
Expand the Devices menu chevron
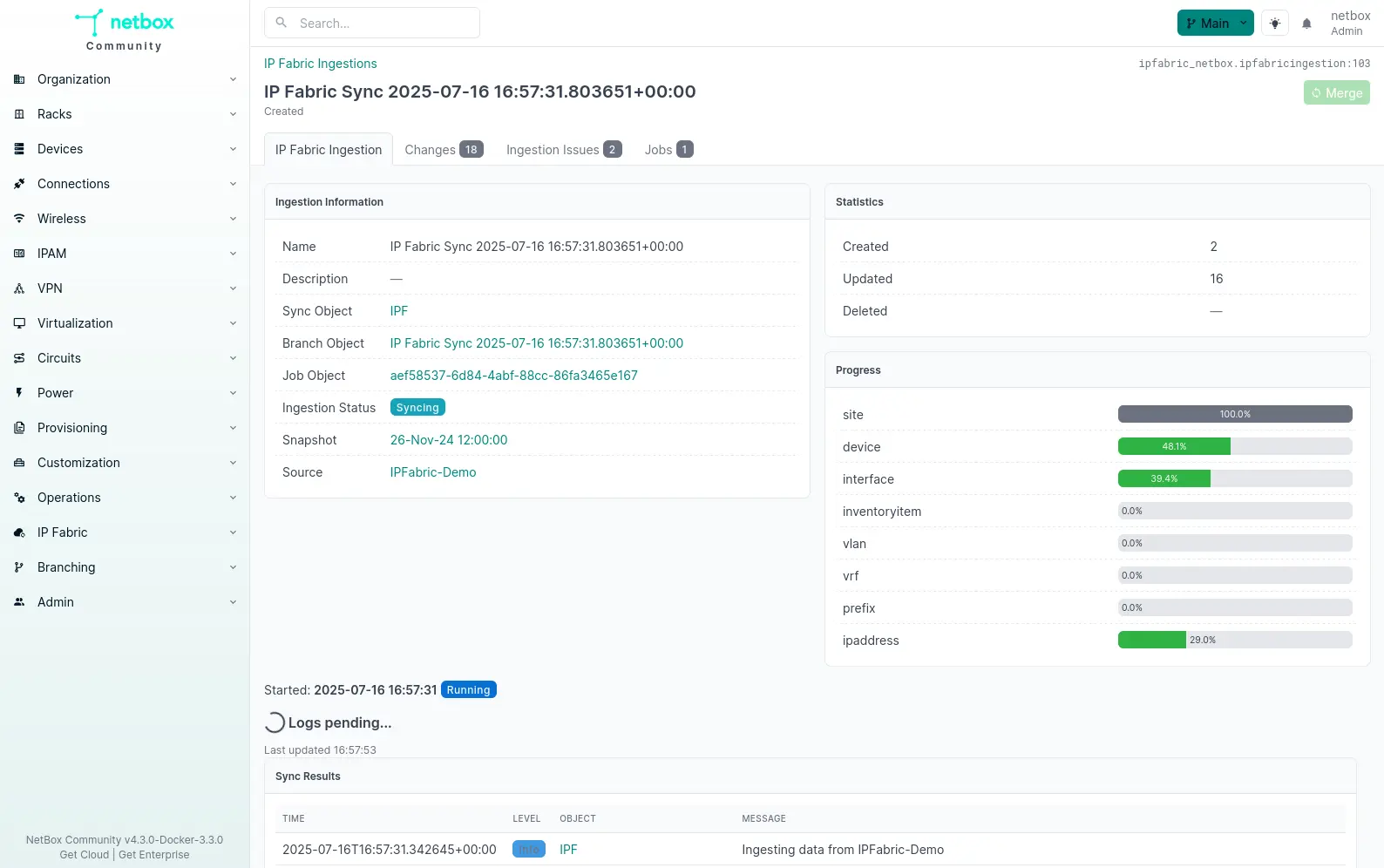[x=233, y=149]
